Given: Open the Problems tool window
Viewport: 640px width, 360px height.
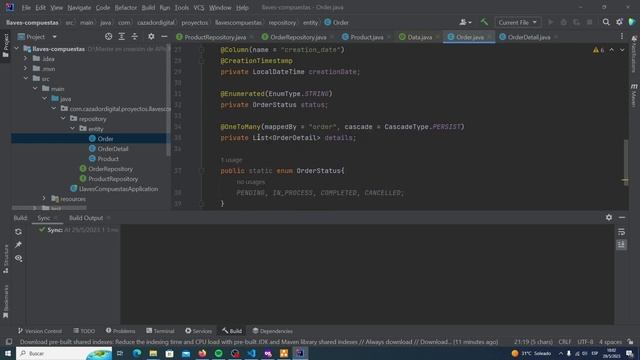Looking at the screenshot, I should coord(120,331).
